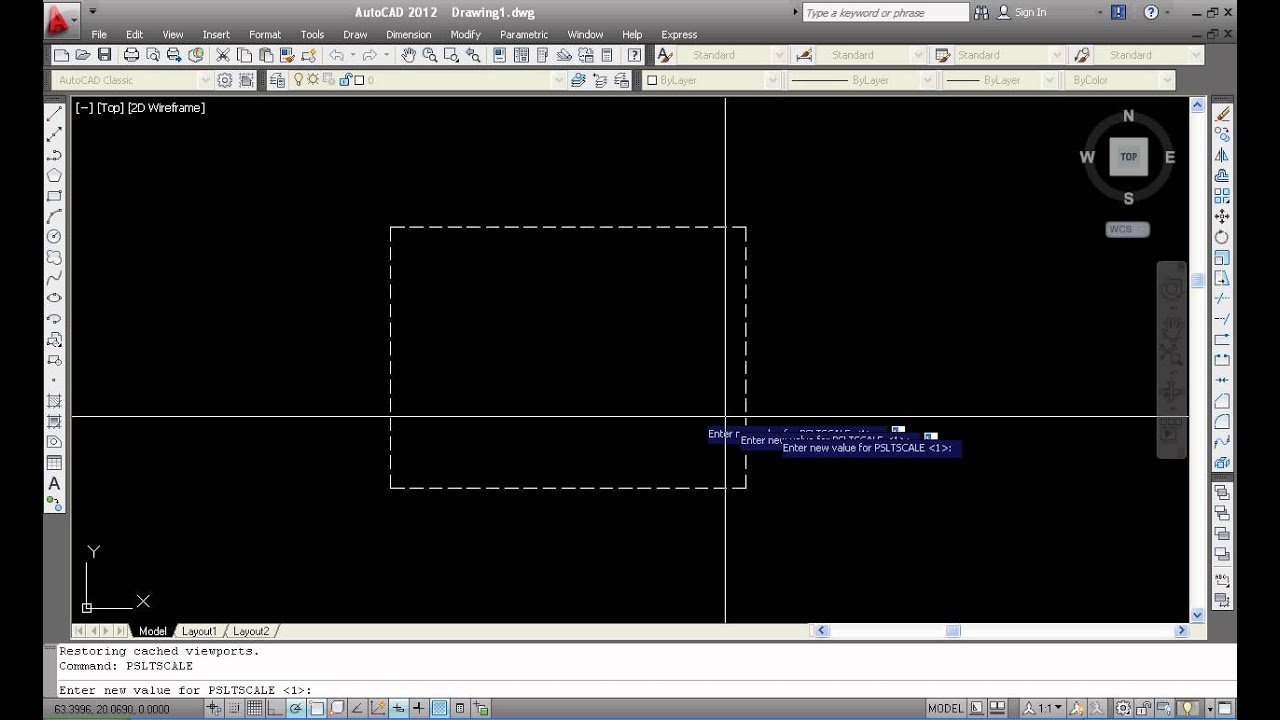The image size is (1280, 720).
Task: Open the Dimension menu
Action: click(408, 34)
